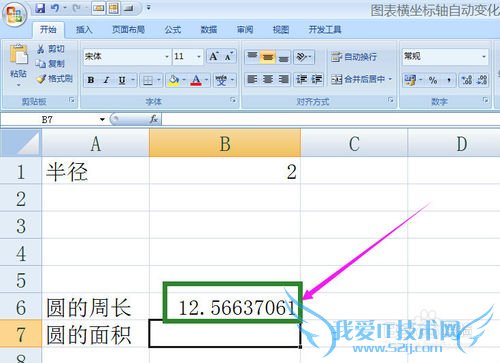Click the Office button
Screen dimensions: 500x363
tap(14, 14)
